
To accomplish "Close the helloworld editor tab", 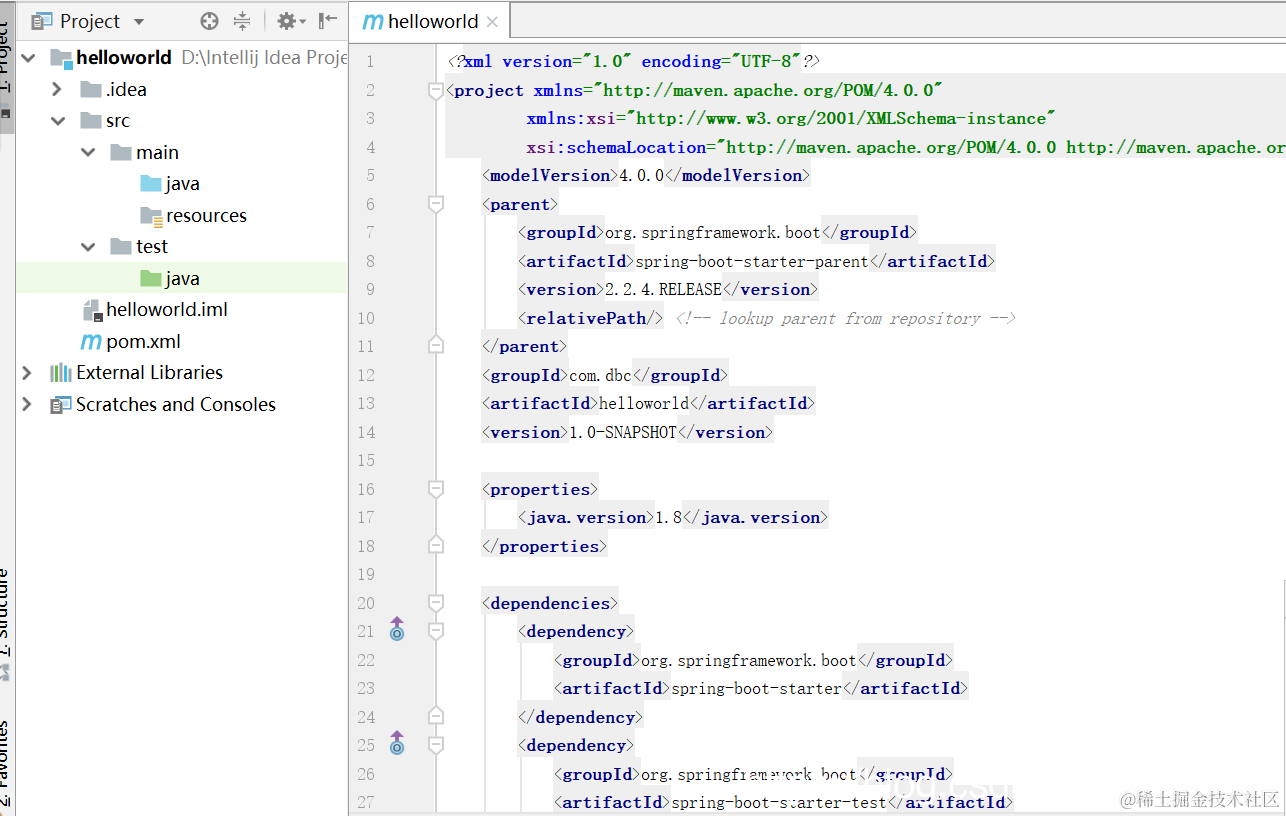I will [492, 21].
